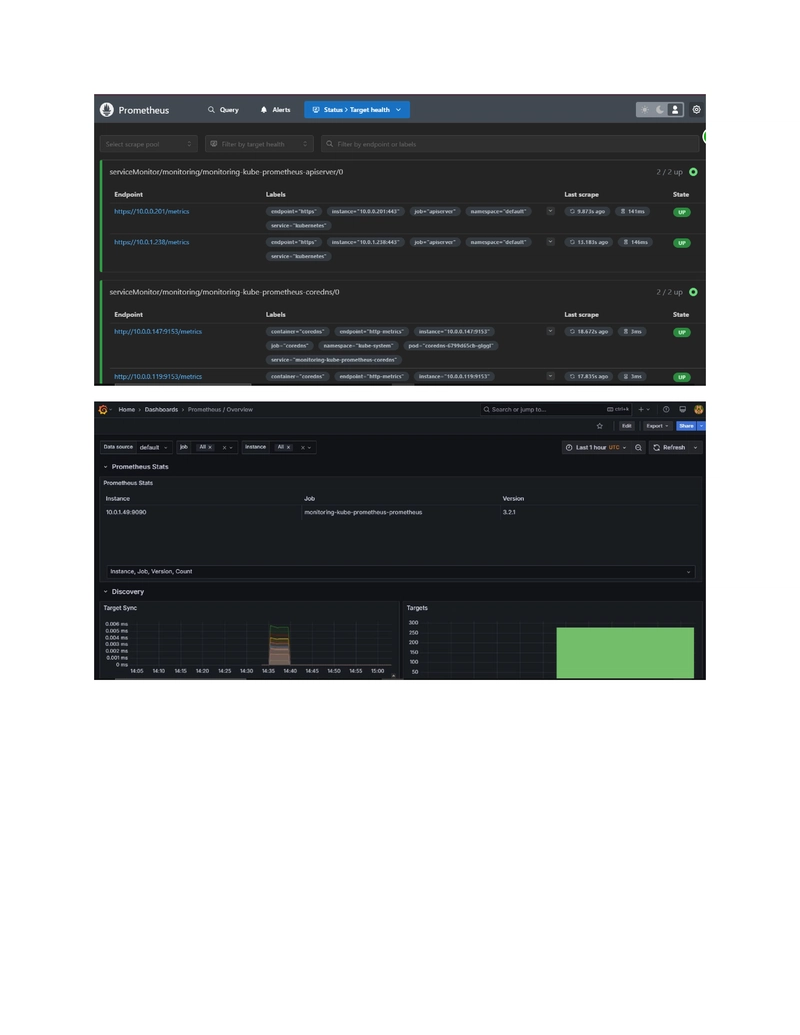Open https://10.0.1.238/metrics endpoint link

pyautogui.click(x=152, y=242)
